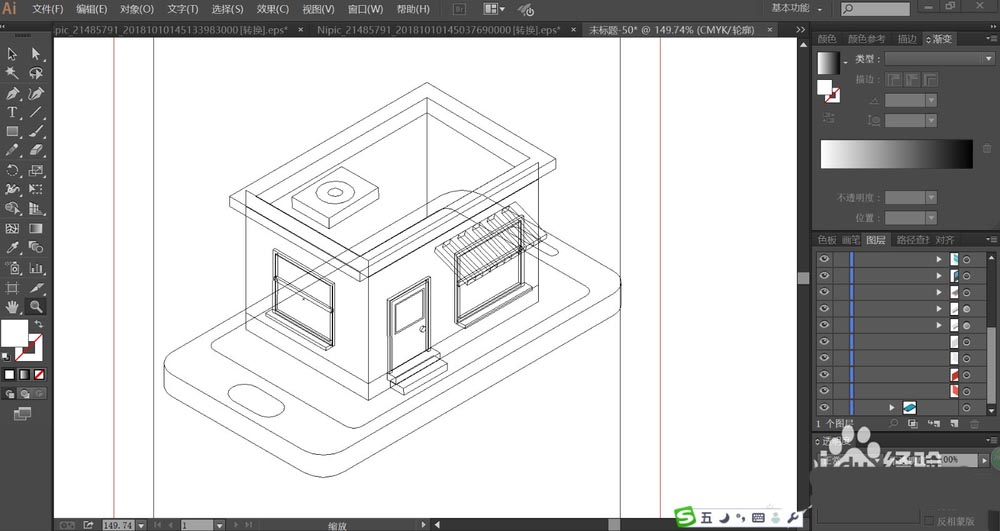Select the Artboard tool

[x=12, y=287]
